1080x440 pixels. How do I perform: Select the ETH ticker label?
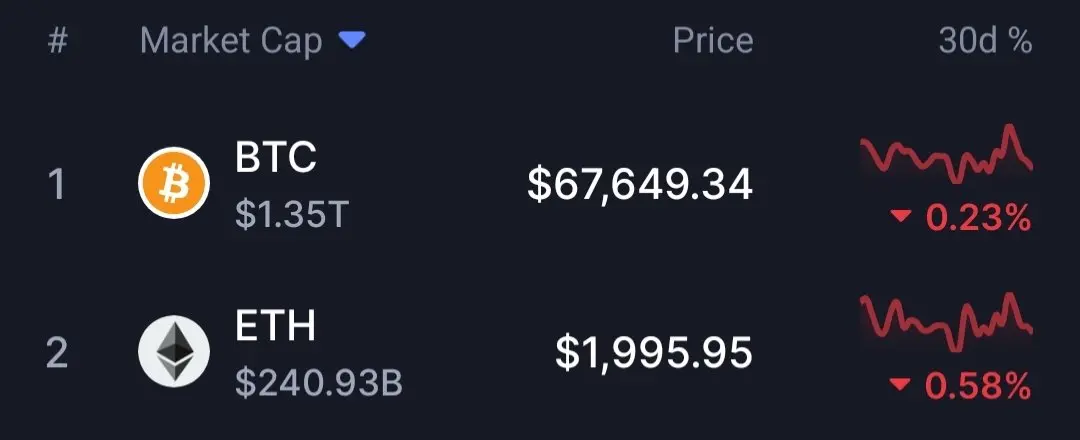pyautogui.click(x=276, y=325)
